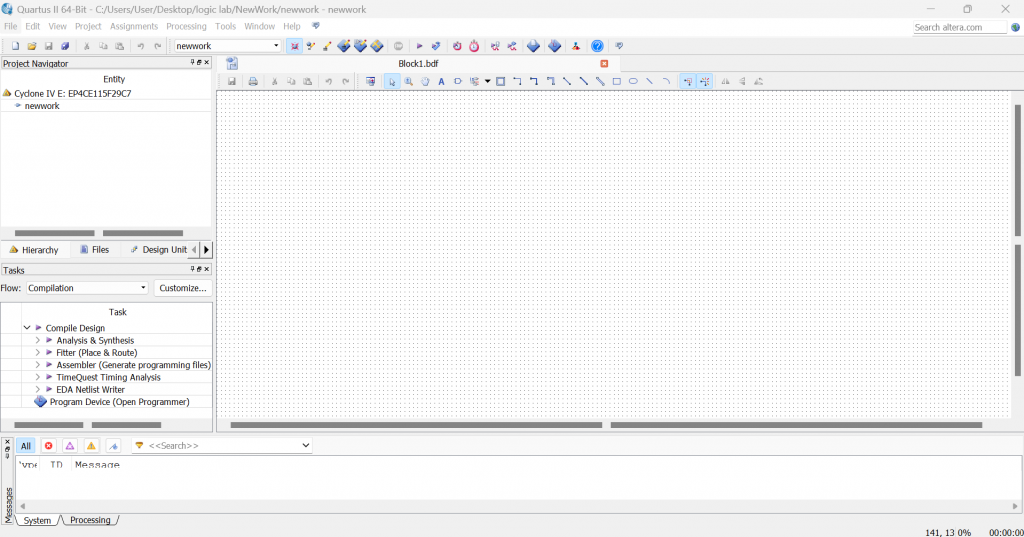Screen dimensions: 1024x537
Task: Click the Save All icon in main toolbar
Action: [65, 46]
